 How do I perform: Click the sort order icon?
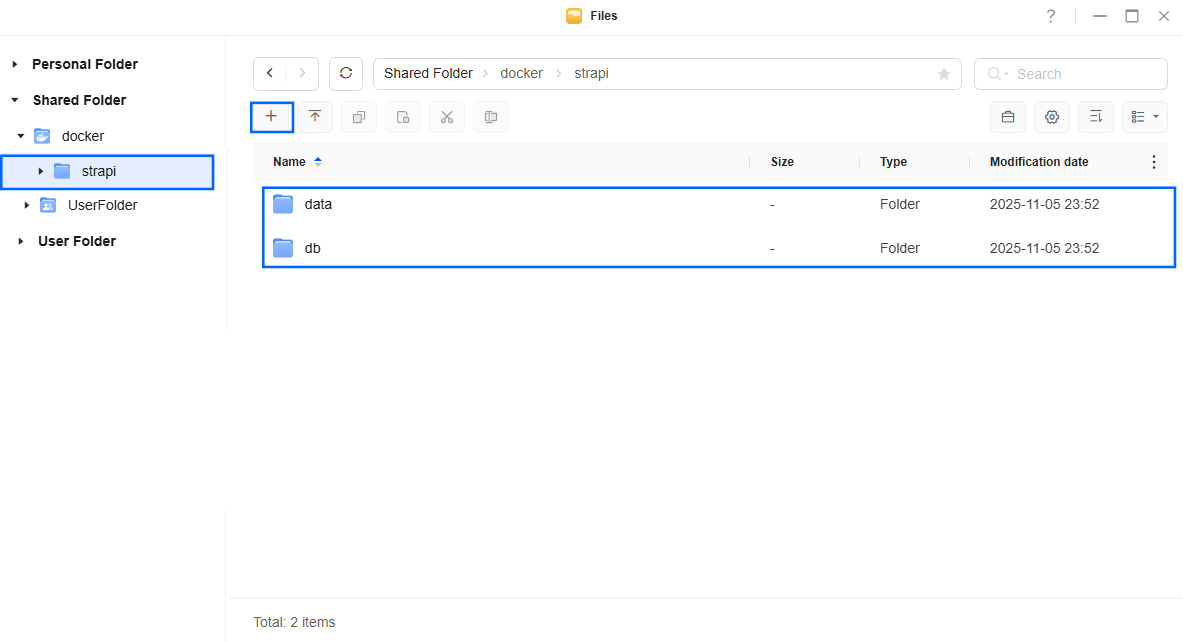(x=1096, y=117)
